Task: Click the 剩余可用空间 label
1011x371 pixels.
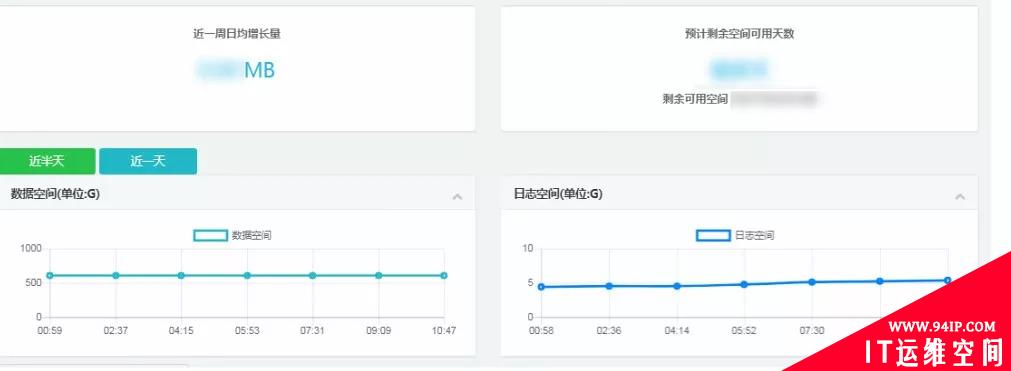Action: [x=695, y=99]
